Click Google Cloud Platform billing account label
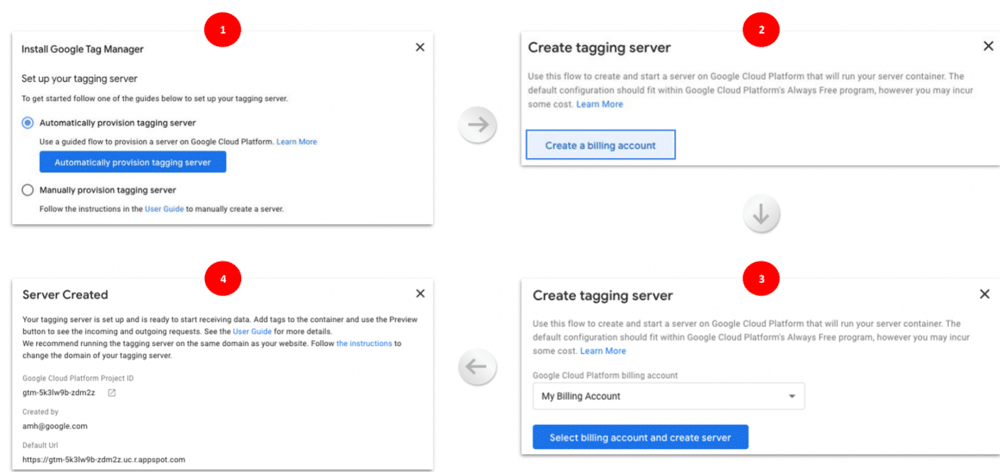The width and height of the screenshot is (1000, 472). coord(605,376)
